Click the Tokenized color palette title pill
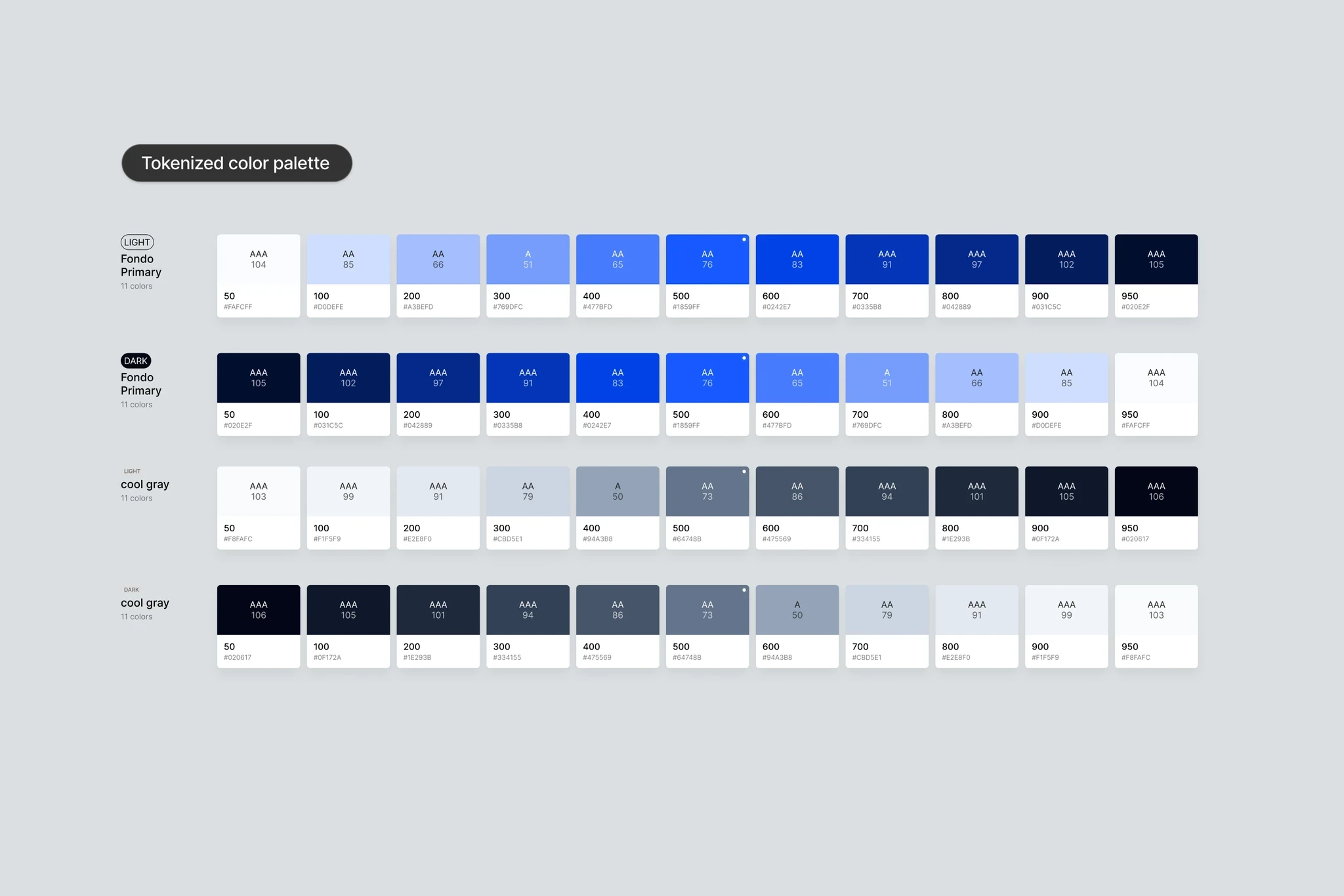The width and height of the screenshot is (1344, 896). (236, 163)
